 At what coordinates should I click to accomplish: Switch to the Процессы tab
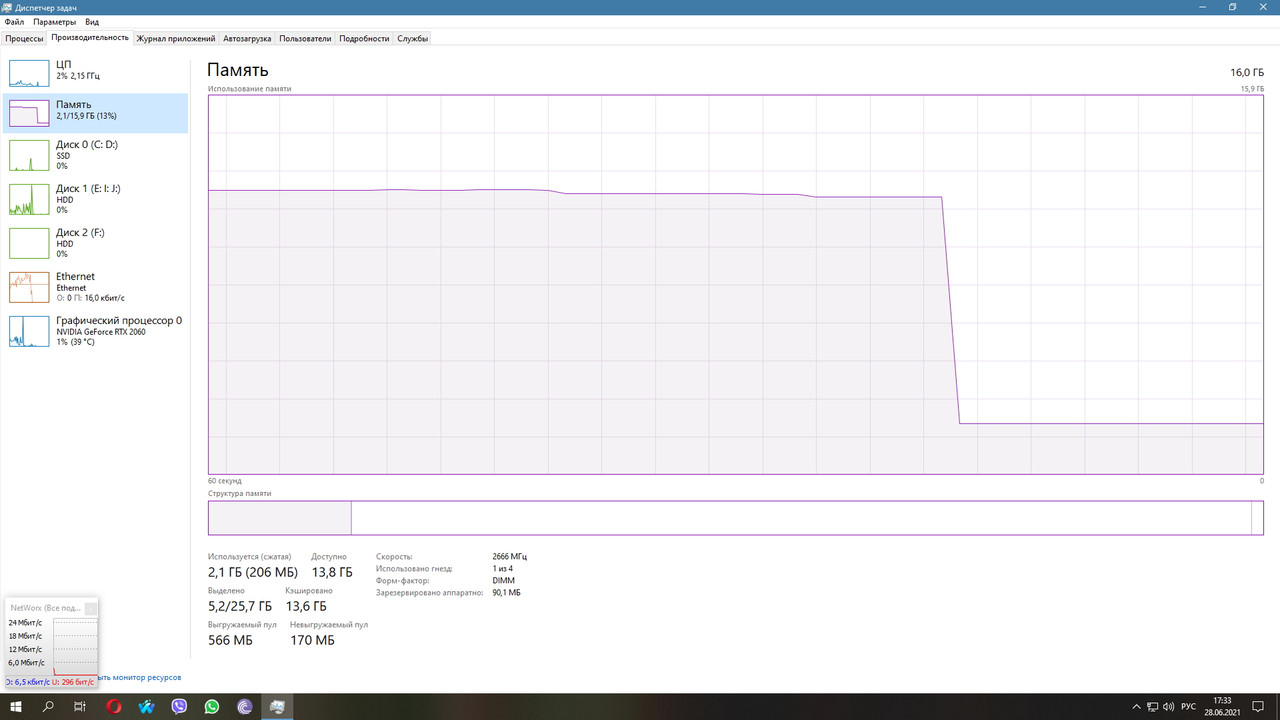coord(24,38)
